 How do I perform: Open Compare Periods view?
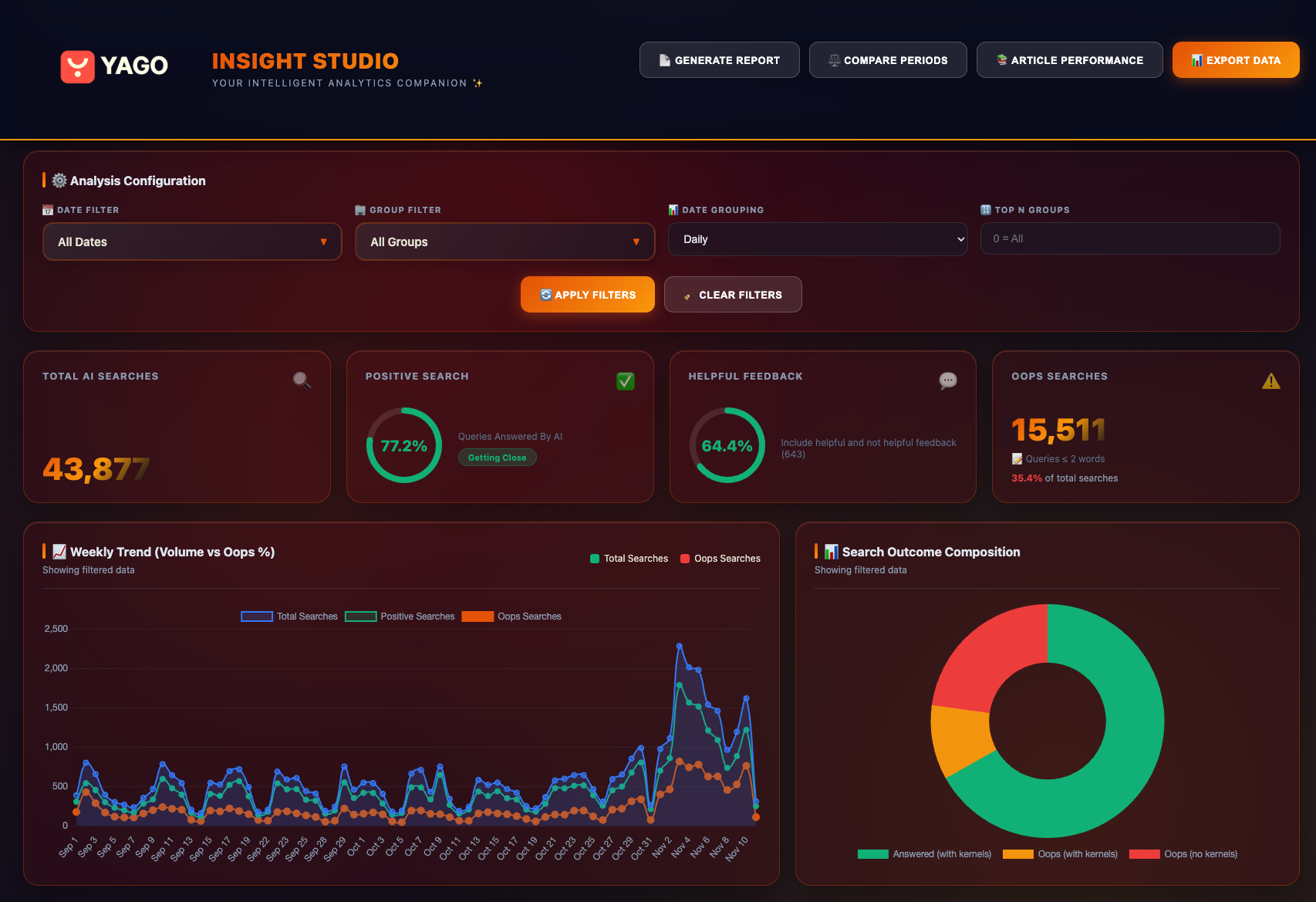(x=887, y=60)
